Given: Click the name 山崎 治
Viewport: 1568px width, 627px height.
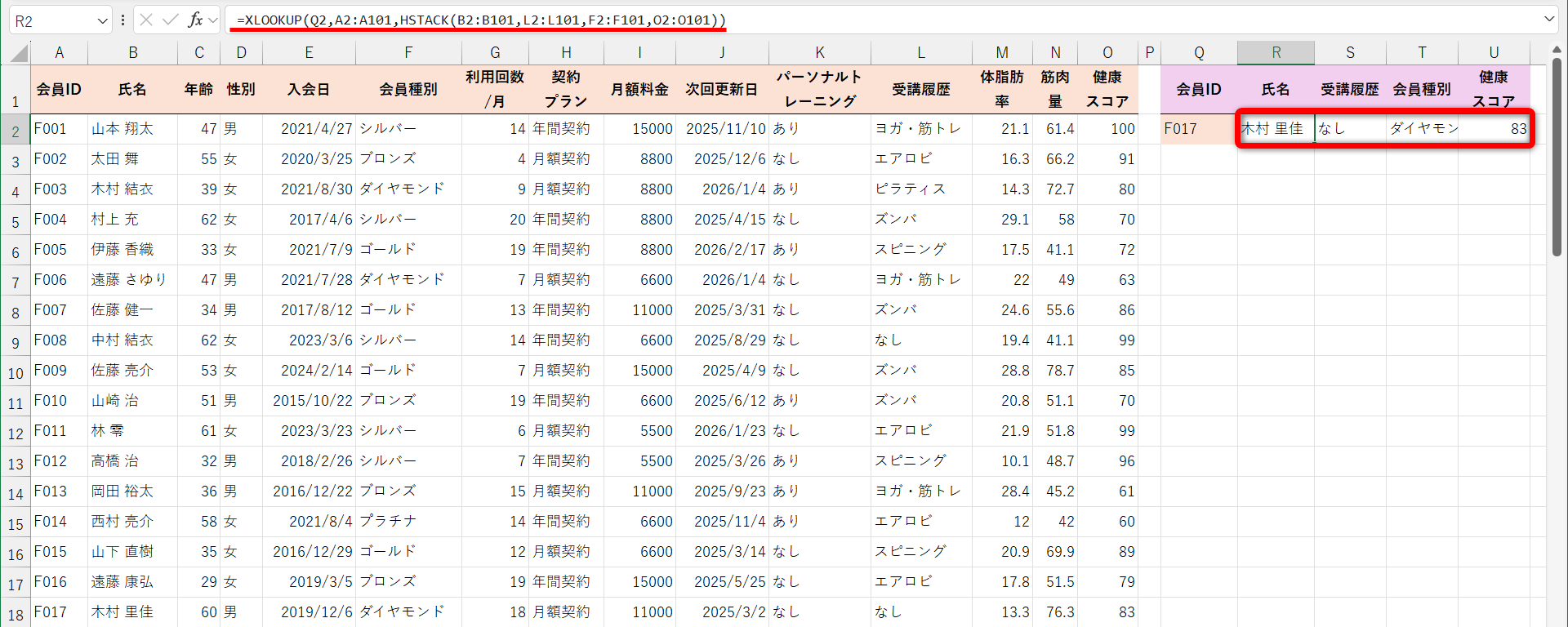Looking at the screenshot, I should (x=114, y=401).
